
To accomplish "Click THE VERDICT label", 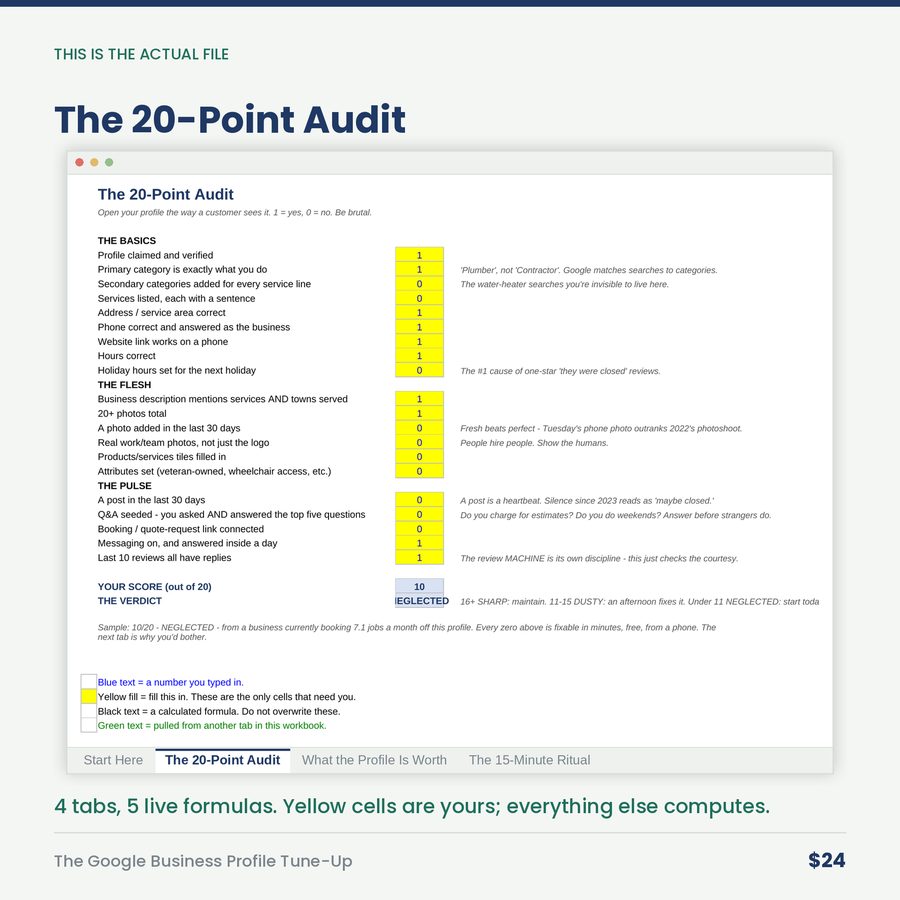I will point(130,601).
